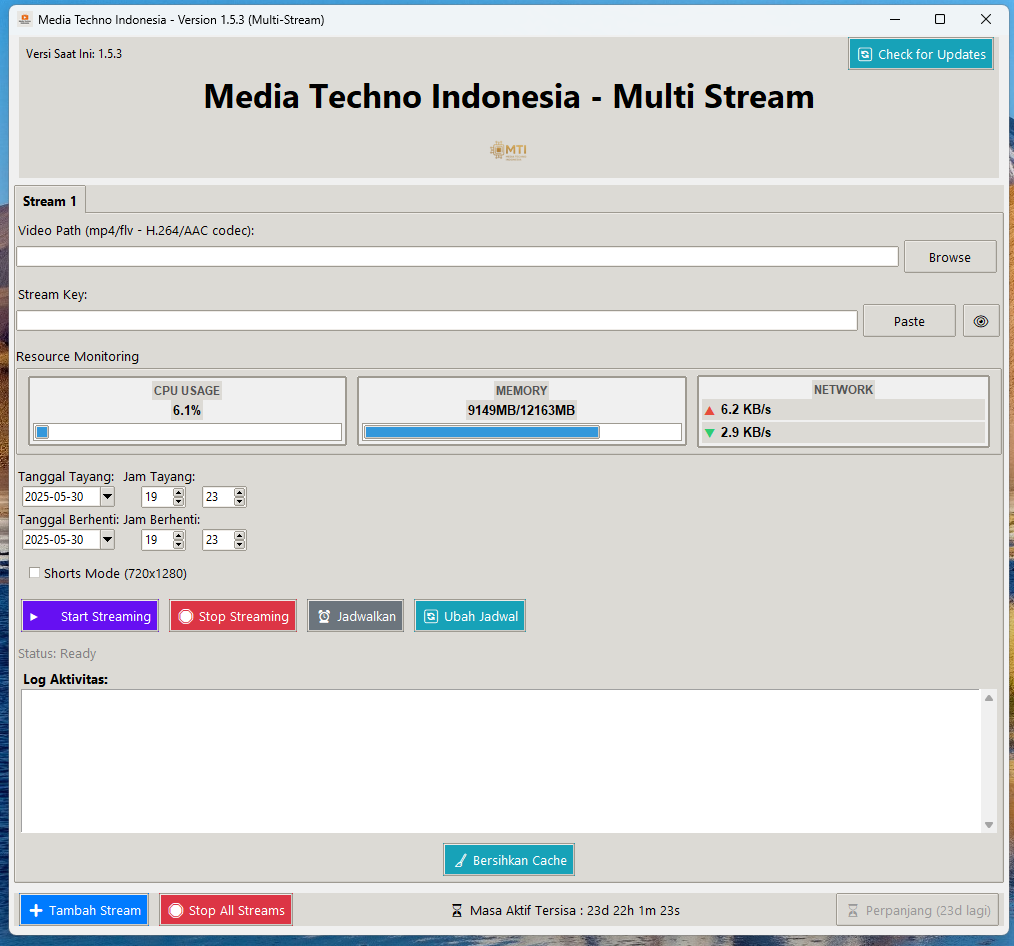Click the download speed green arrow icon
Image resolution: width=1014 pixels, height=946 pixels.
[709, 433]
